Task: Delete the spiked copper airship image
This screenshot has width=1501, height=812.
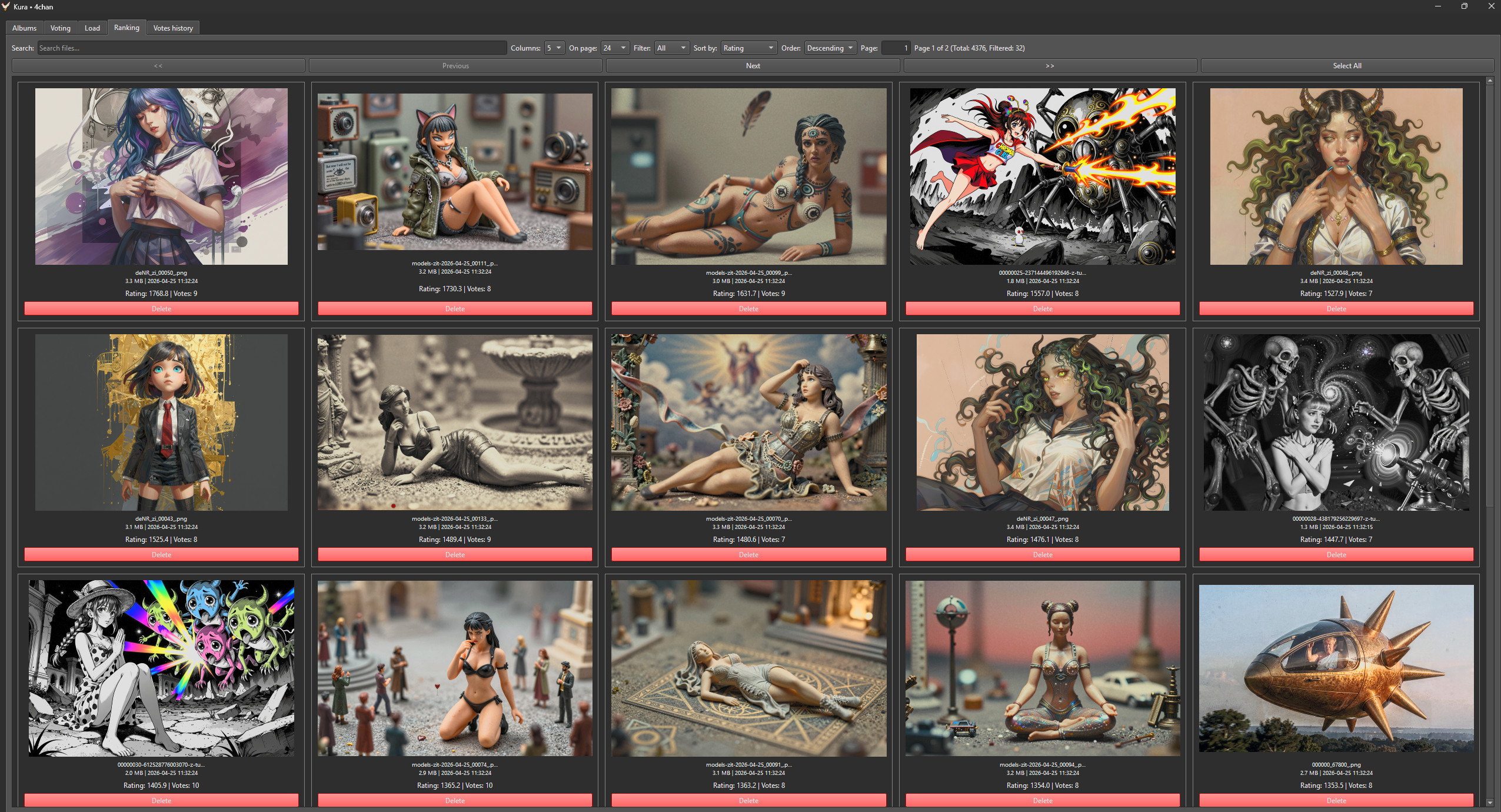Action: pos(1336,801)
